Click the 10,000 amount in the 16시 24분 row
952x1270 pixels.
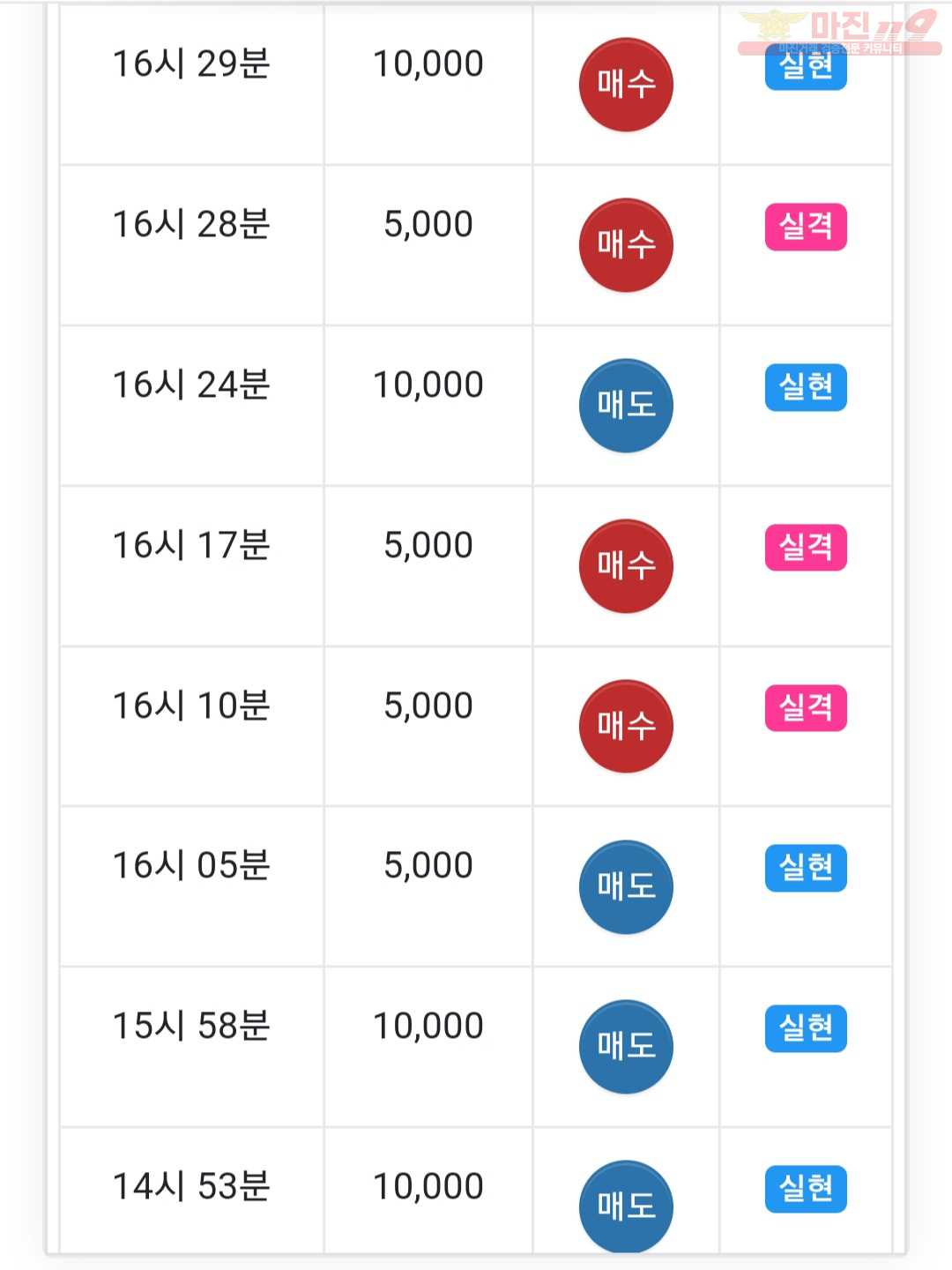pos(428,385)
